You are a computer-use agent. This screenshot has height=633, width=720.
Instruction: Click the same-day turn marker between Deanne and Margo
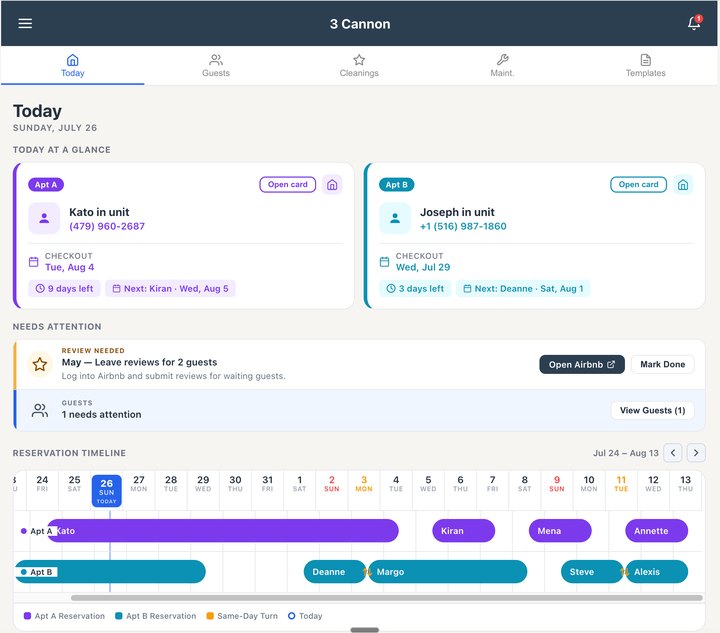click(x=367, y=572)
